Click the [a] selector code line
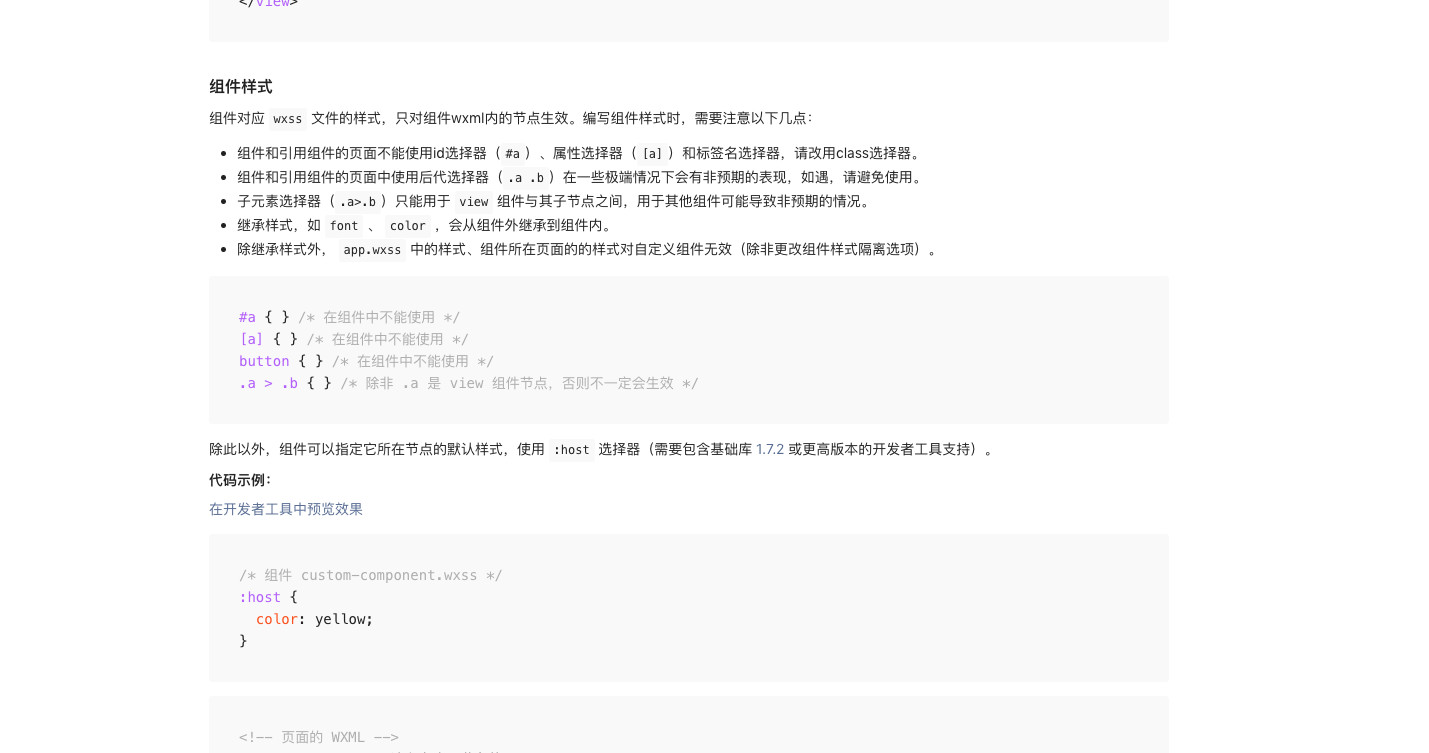Screen dimensions: 1429x753 click(x=354, y=339)
